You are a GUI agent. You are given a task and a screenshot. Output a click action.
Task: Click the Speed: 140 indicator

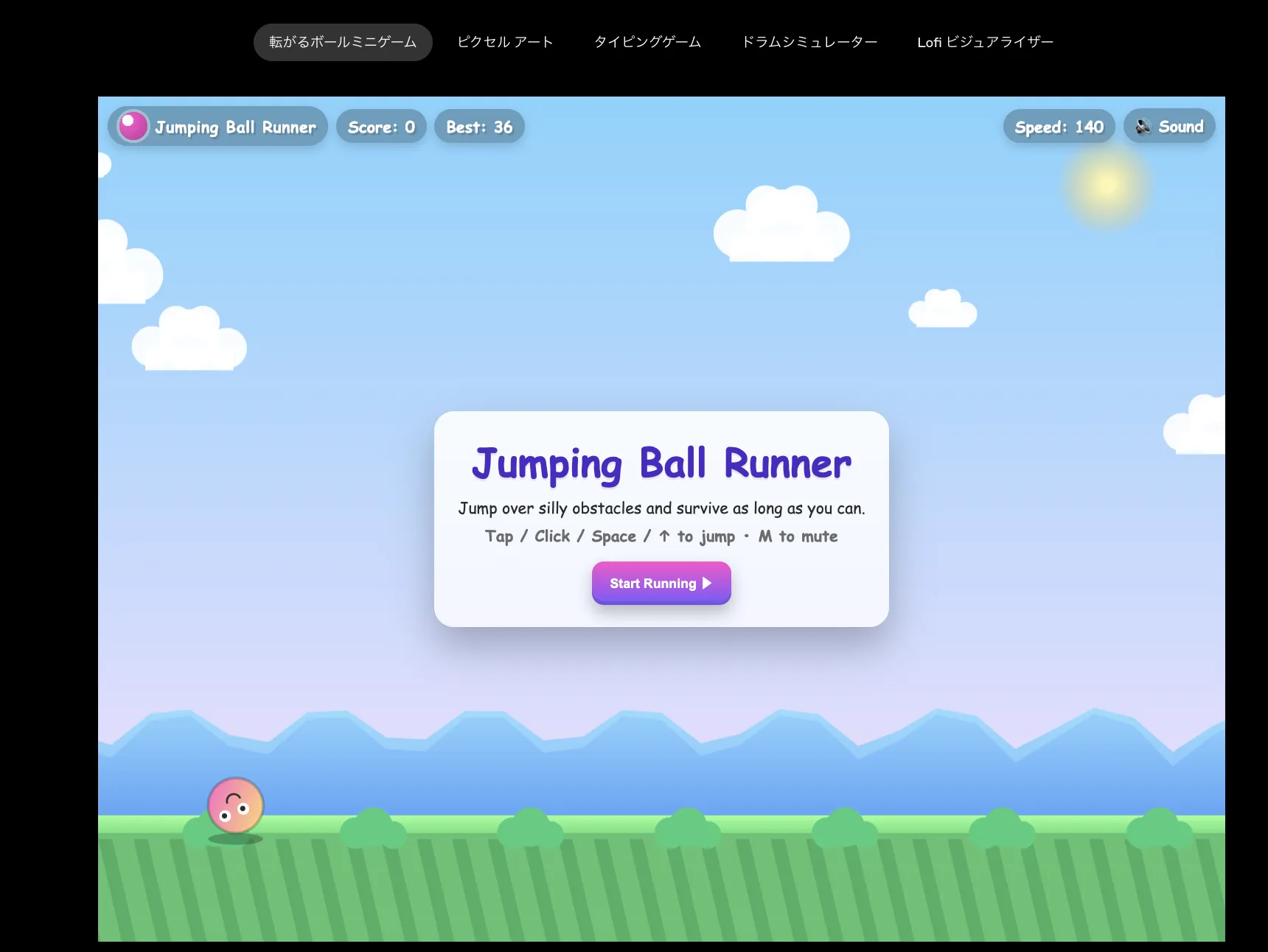[1059, 127]
